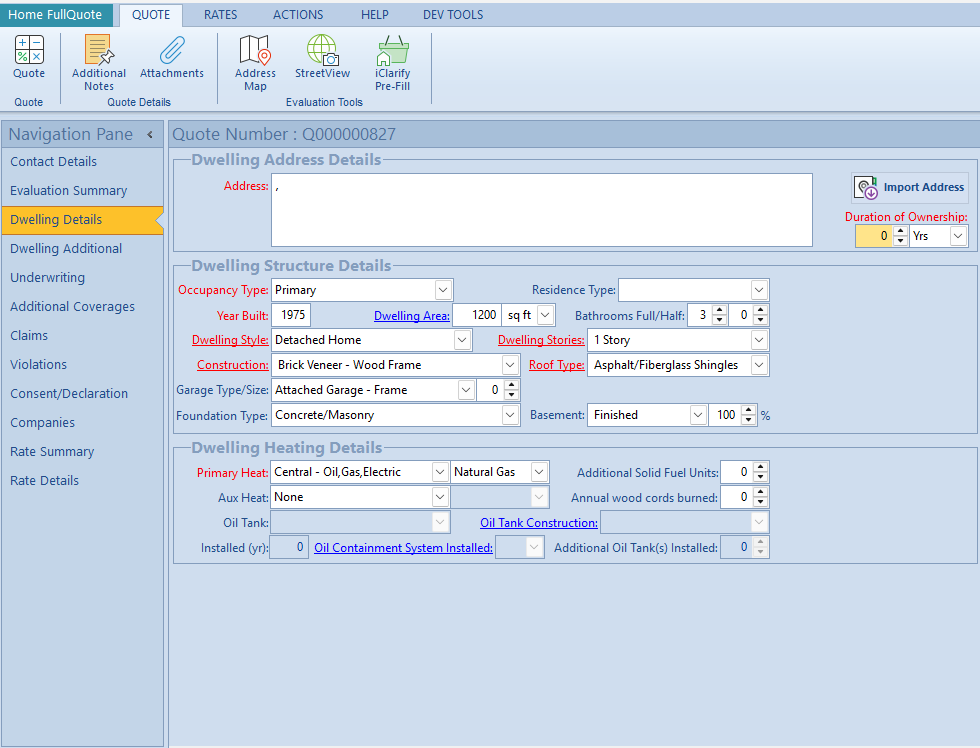Open Primary Heat type dropdown
Screen dimensions: 980x748
click(x=440, y=472)
